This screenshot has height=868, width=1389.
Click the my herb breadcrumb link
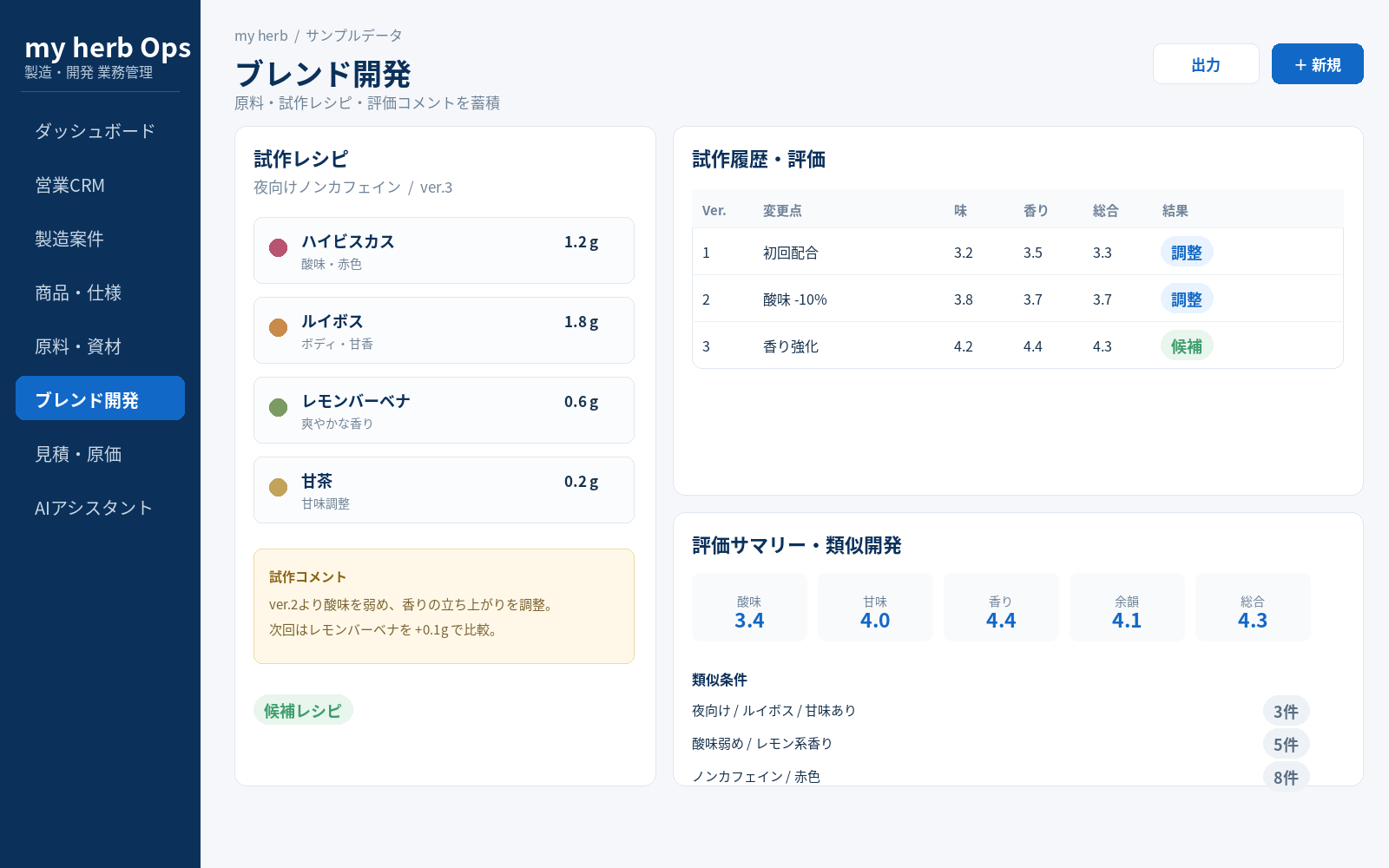coord(260,36)
